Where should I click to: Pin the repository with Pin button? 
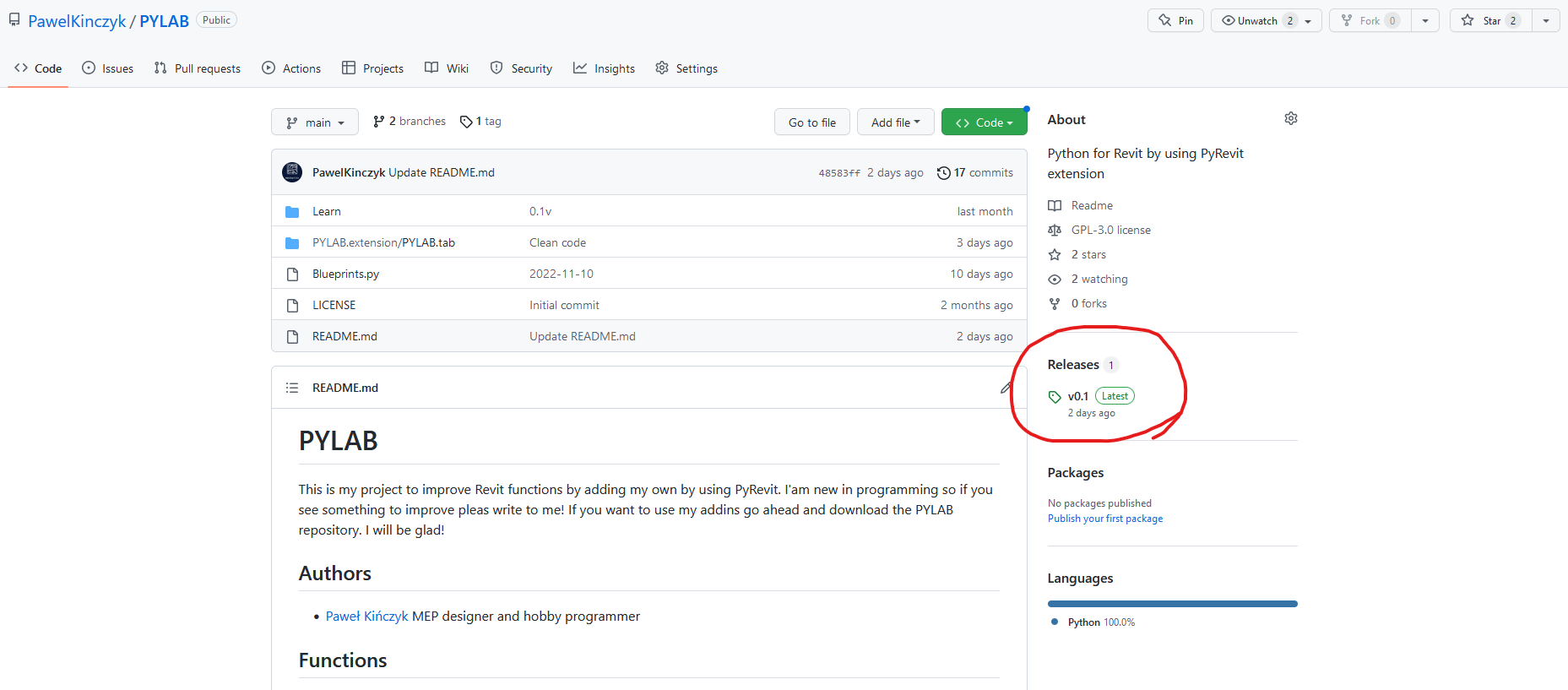[x=1175, y=20]
